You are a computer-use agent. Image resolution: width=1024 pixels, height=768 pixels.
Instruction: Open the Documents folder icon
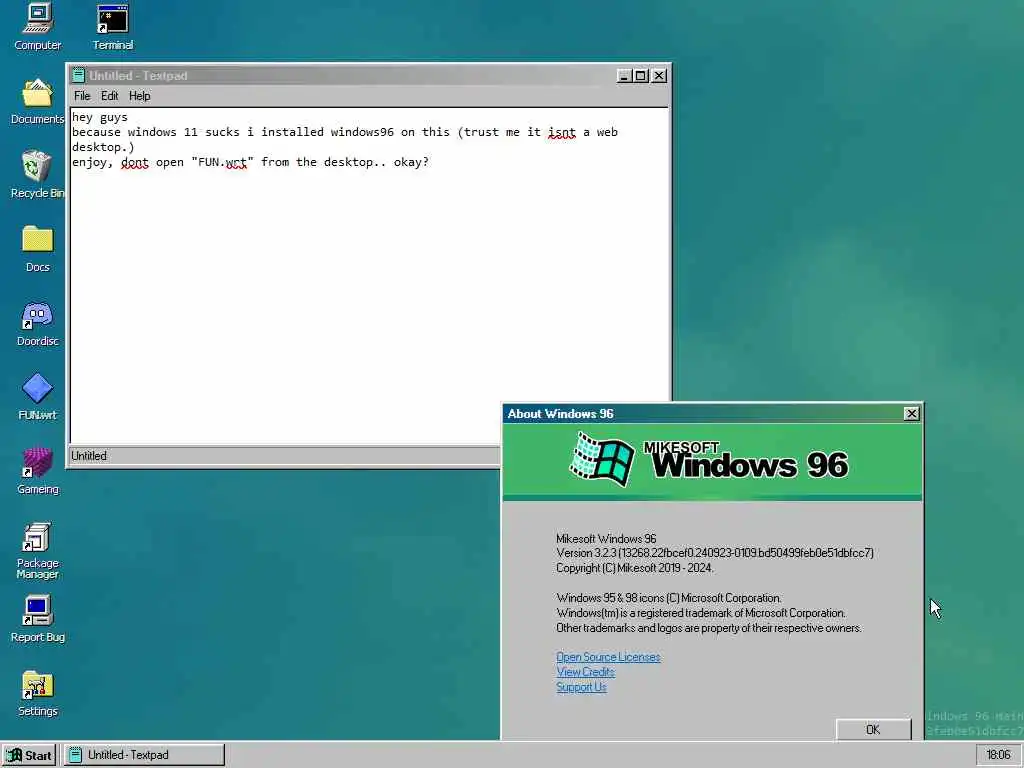(x=37, y=101)
